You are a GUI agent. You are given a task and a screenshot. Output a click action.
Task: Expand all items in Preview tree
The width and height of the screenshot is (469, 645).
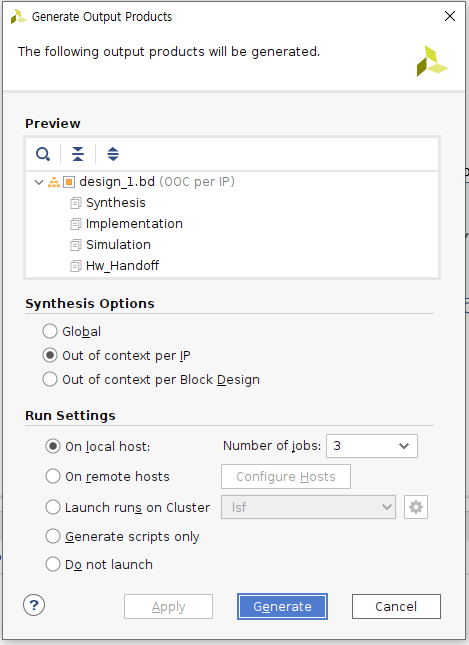[113, 154]
